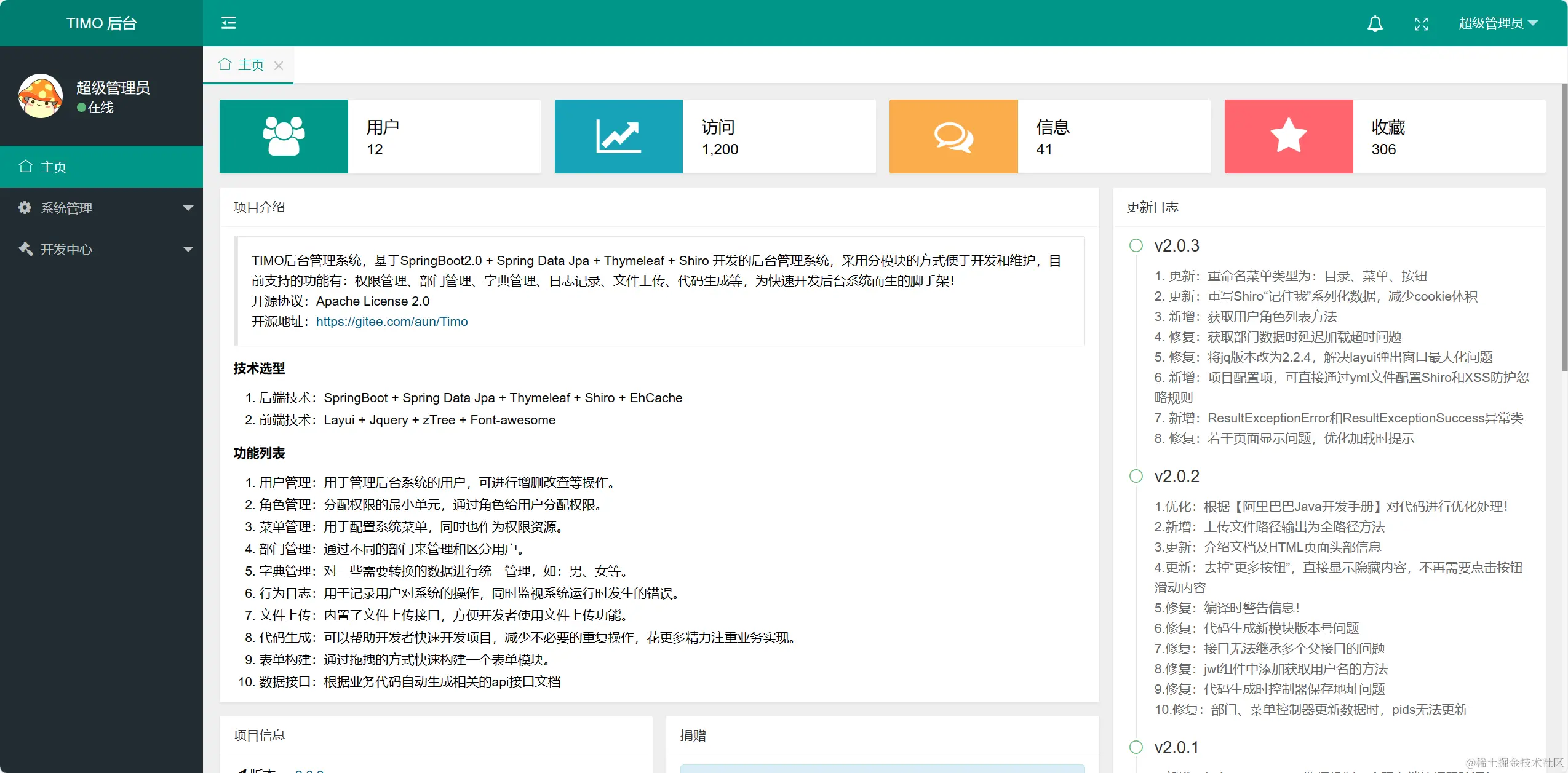Open the 超级管理员 account dropdown

tap(1497, 23)
